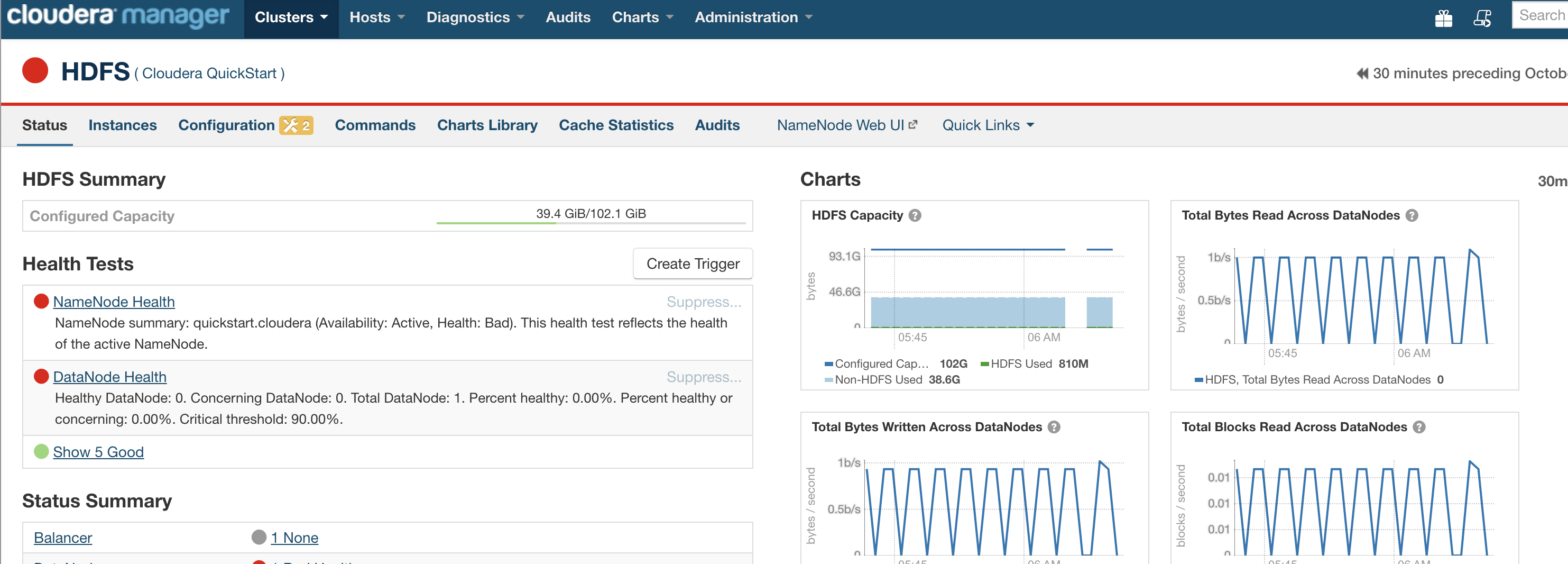Switch to the Cache Statistics tab
This screenshot has width=1568, height=564.
pos(616,125)
